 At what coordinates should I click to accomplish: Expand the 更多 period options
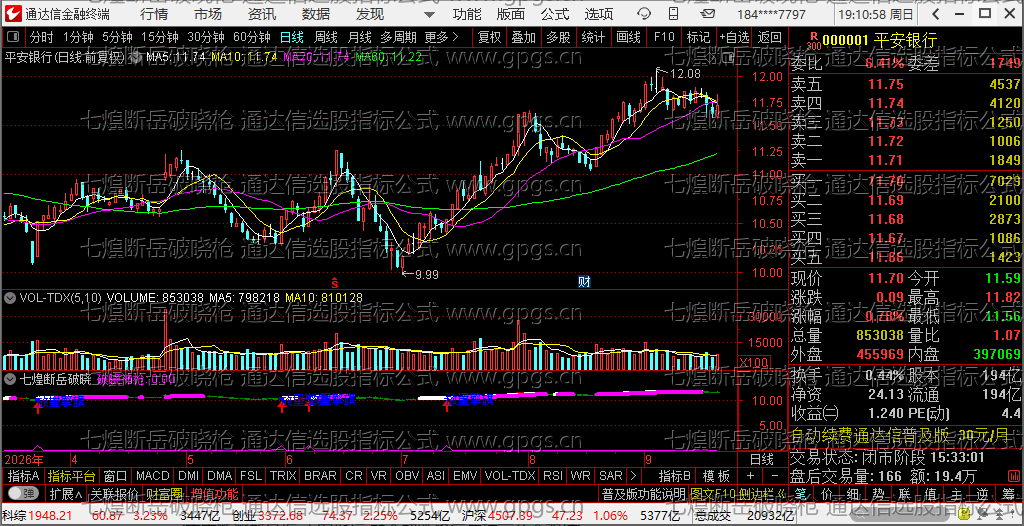pos(442,37)
